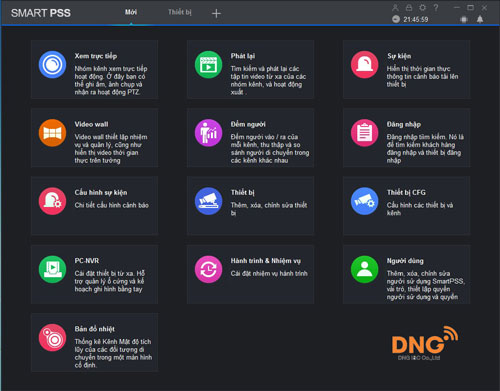The height and width of the screenshot is (391, 500).
Task: Open the PC-NVR green icon
Action: click(x=52, y=269)
